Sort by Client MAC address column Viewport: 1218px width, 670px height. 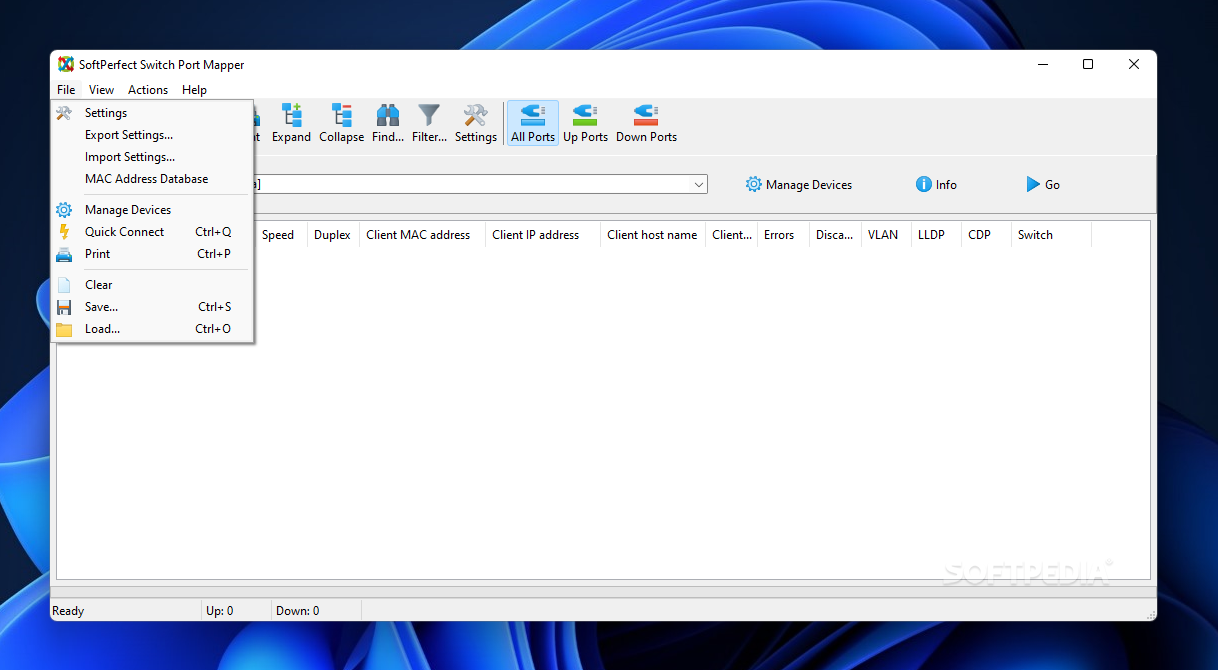[x=422, y=235]
